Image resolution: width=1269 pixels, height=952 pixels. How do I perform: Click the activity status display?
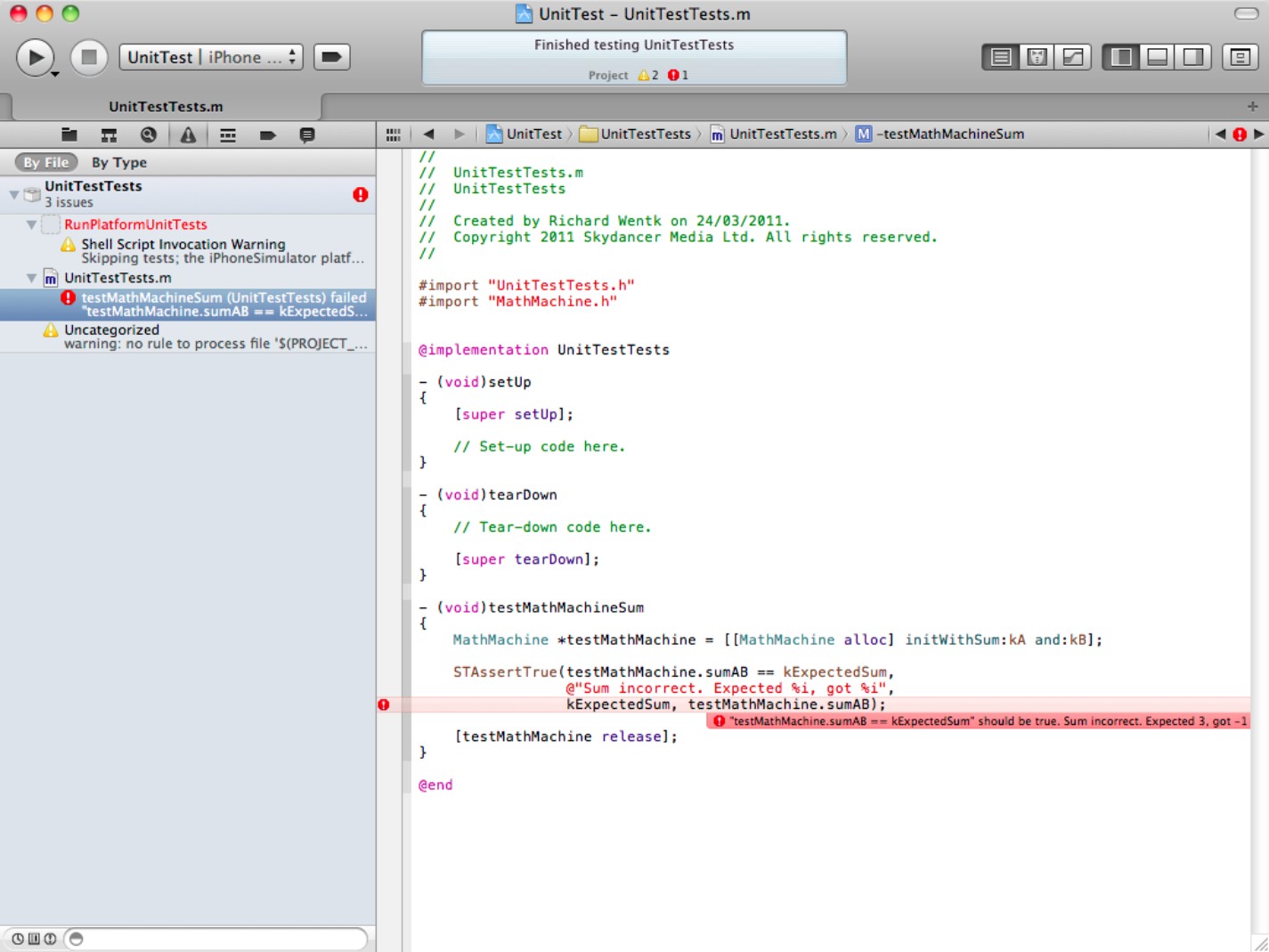634,58
